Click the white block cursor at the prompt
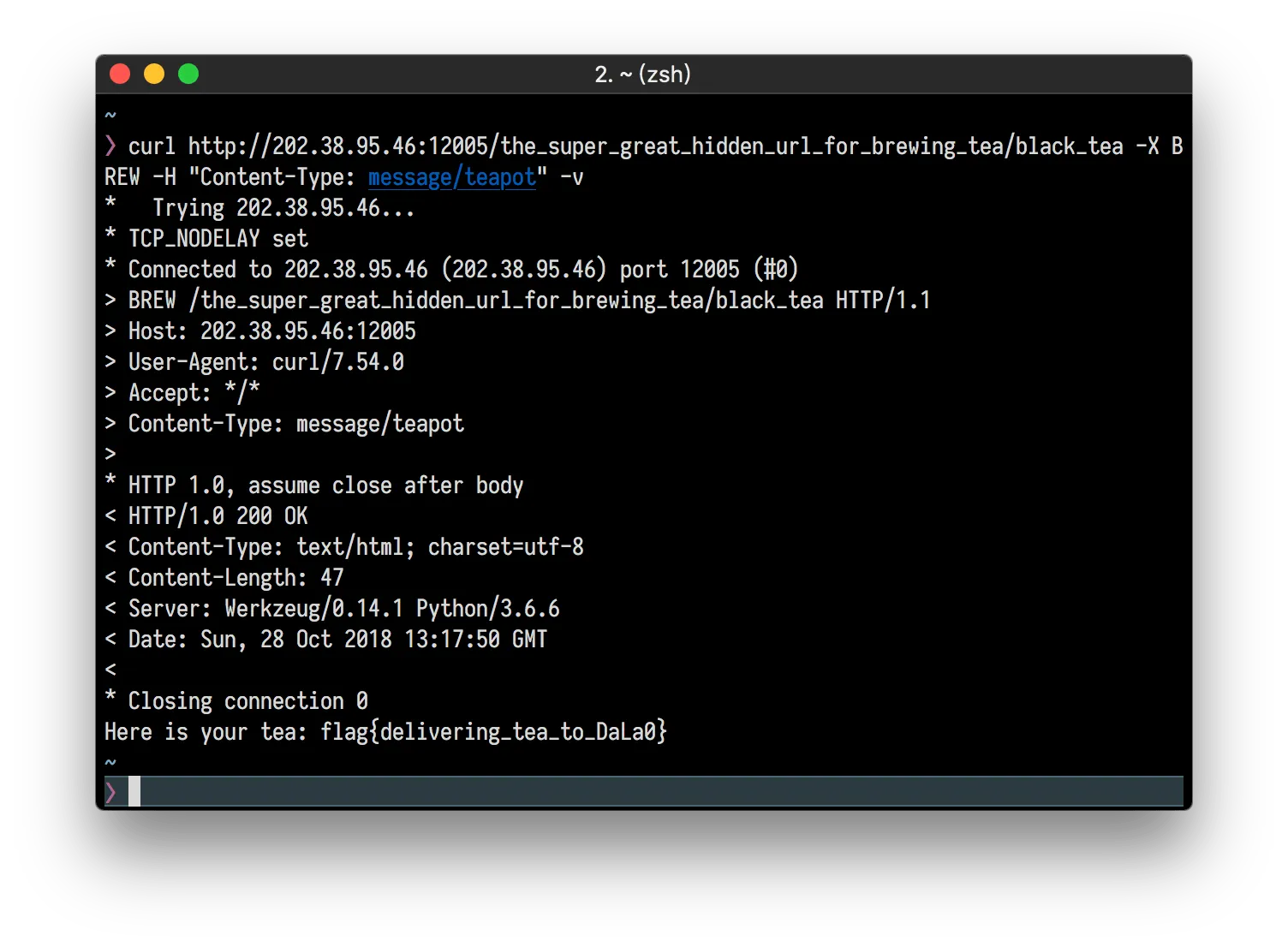This screenshot has width=1288, height=947. pyautogui.click(x=134, y=792)
